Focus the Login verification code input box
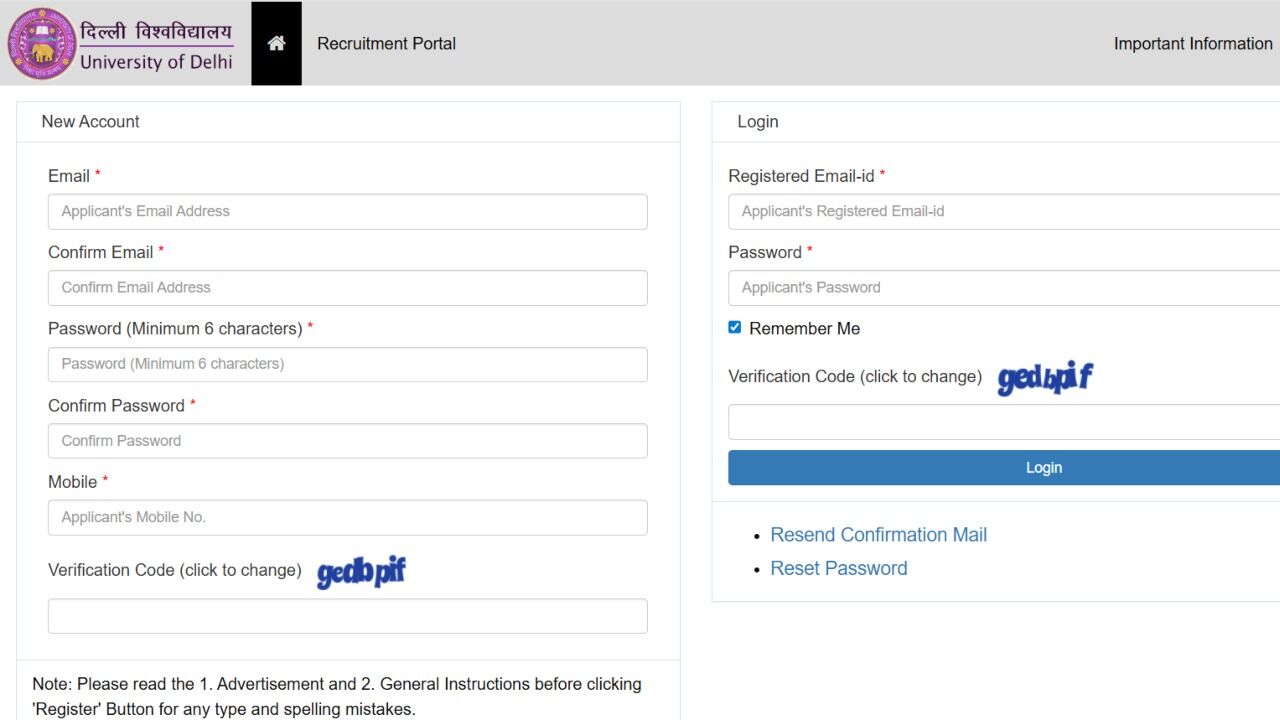The image size is (1280, 720). pos(1003,422)
